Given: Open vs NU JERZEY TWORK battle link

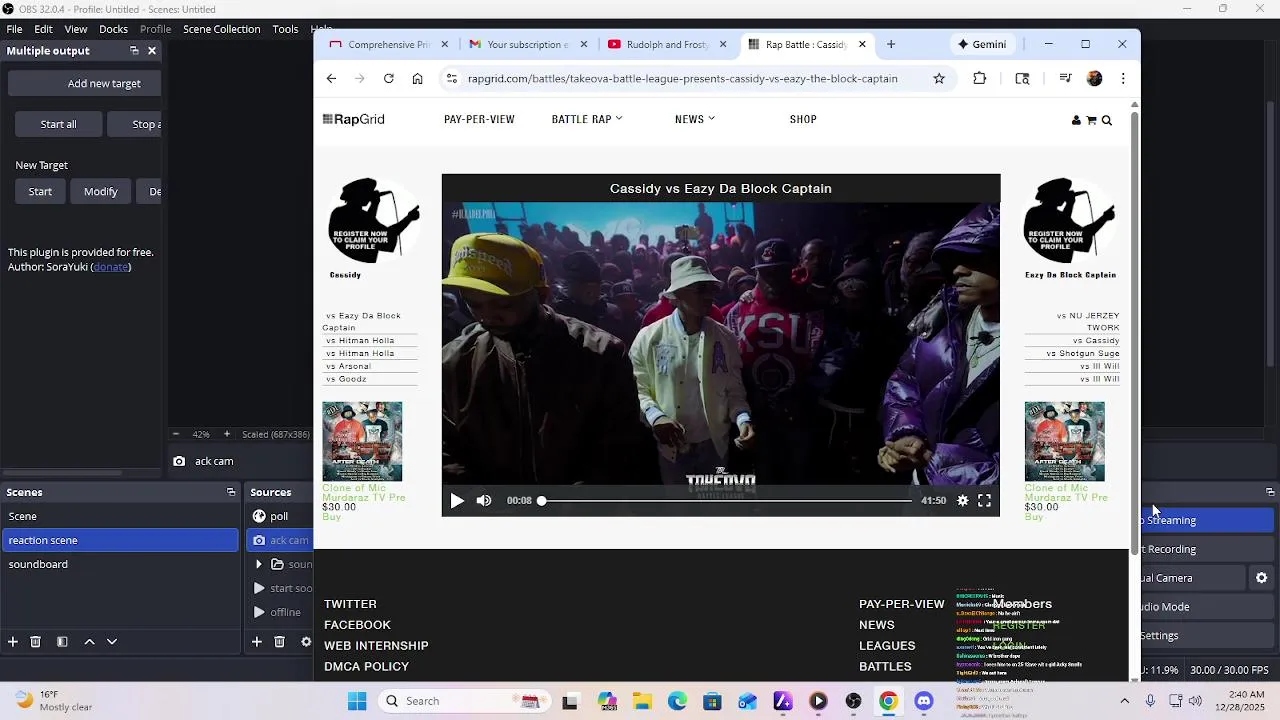Looking at the screenshot, I should tap(1088, 322).
